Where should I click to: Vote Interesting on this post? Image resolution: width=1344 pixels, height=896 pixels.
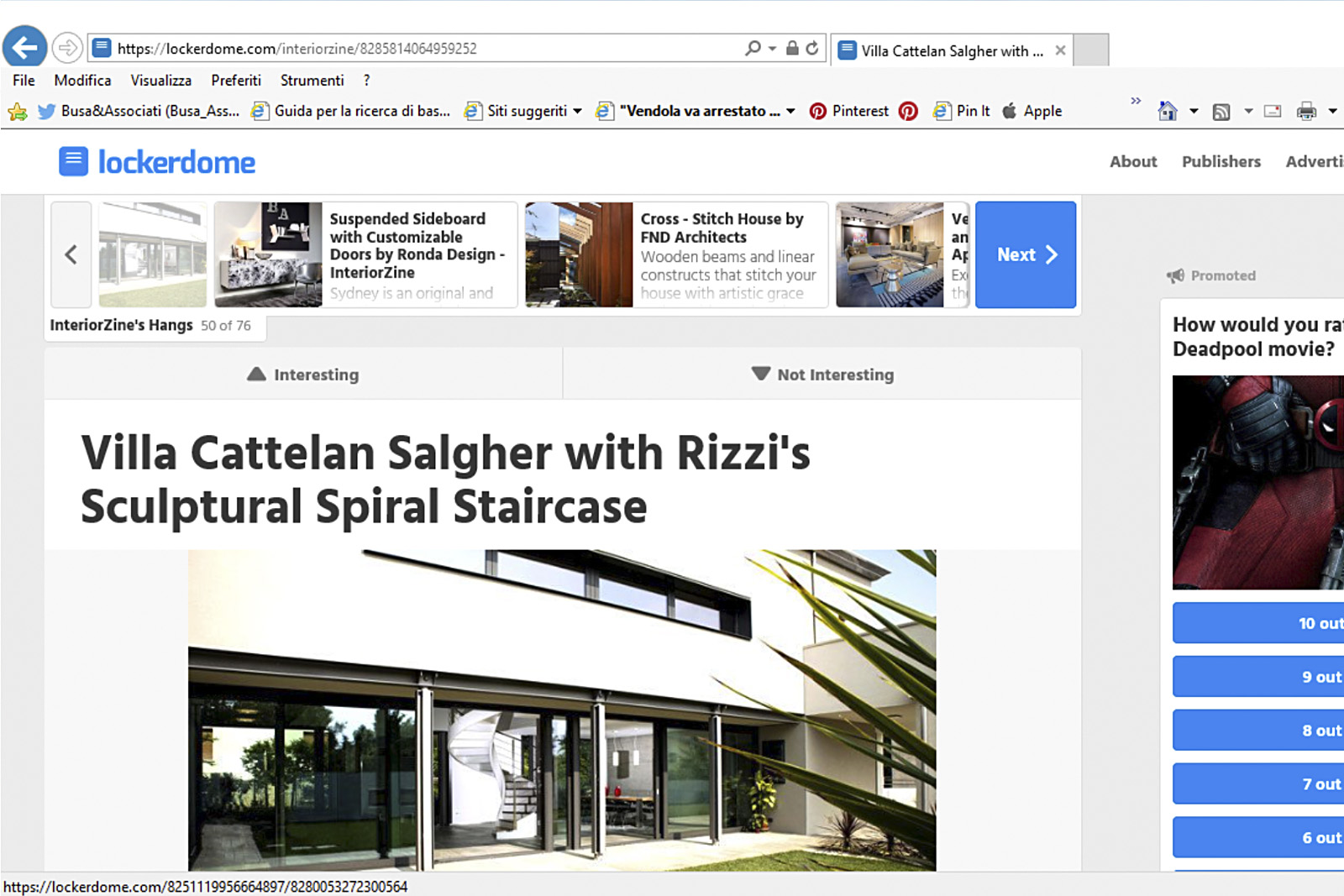click(x=303, y=375)
